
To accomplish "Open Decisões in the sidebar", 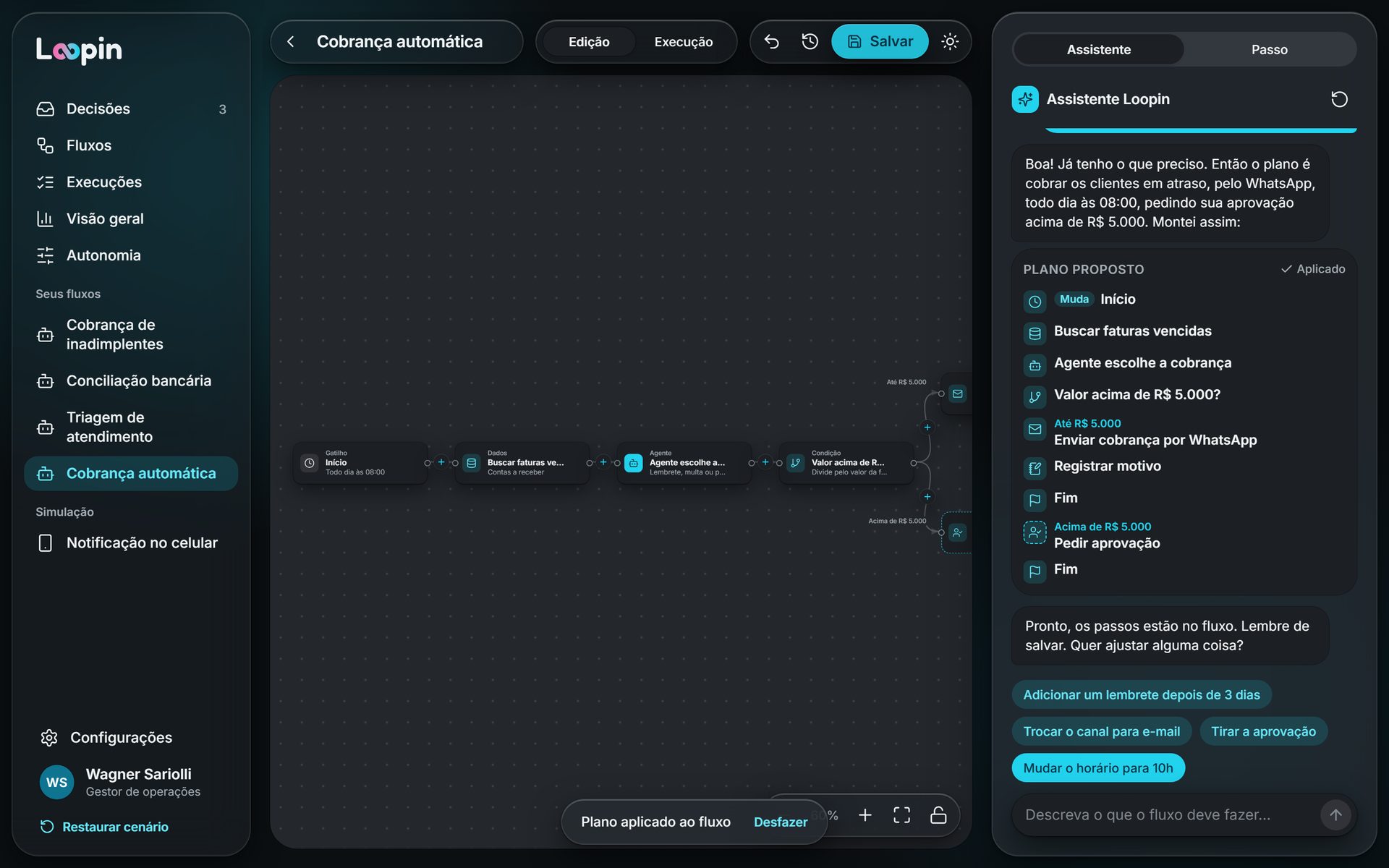I will [131, 109].
